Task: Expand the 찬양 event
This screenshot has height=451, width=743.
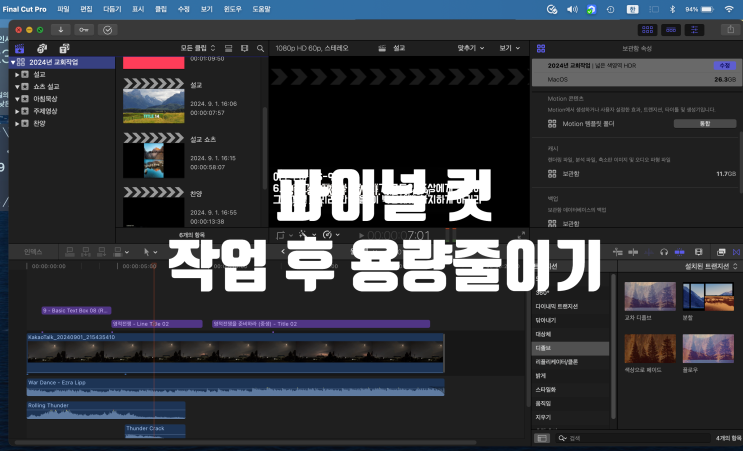Action: coord(17,124)
